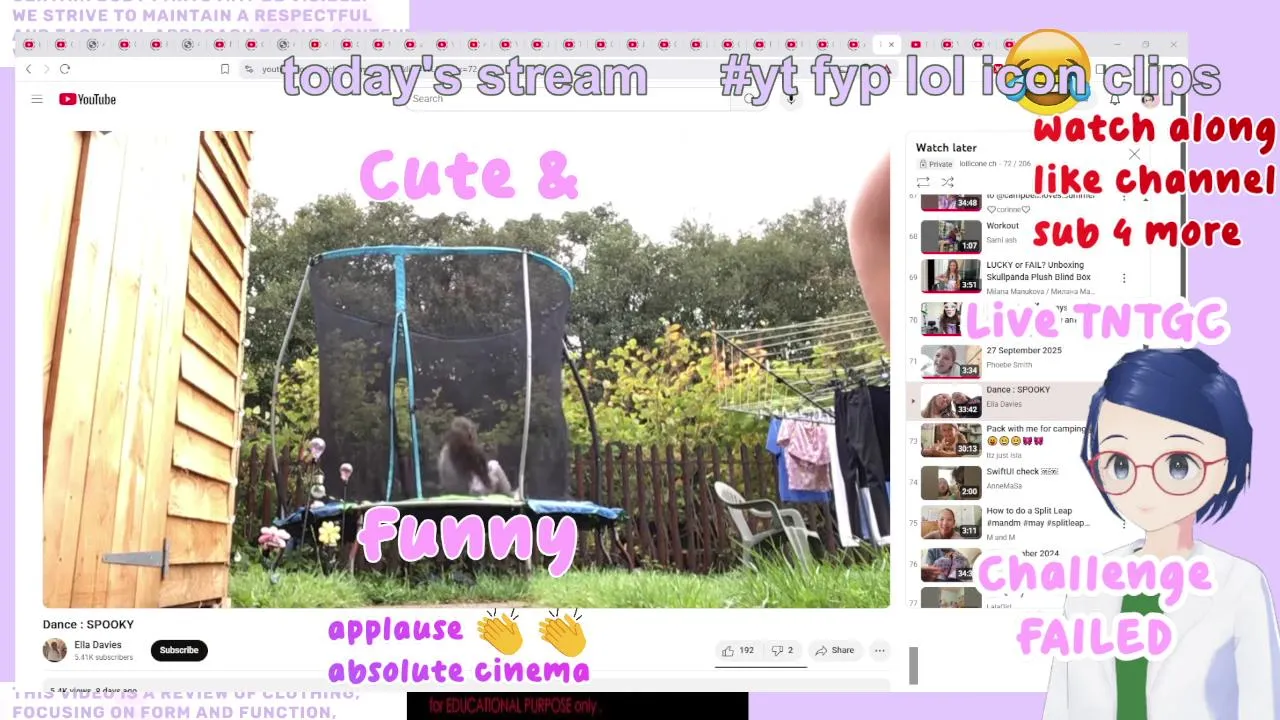Click the Private playlist privacy label
This screenshot has height=720, width=1280.
[x=935, y=164]
